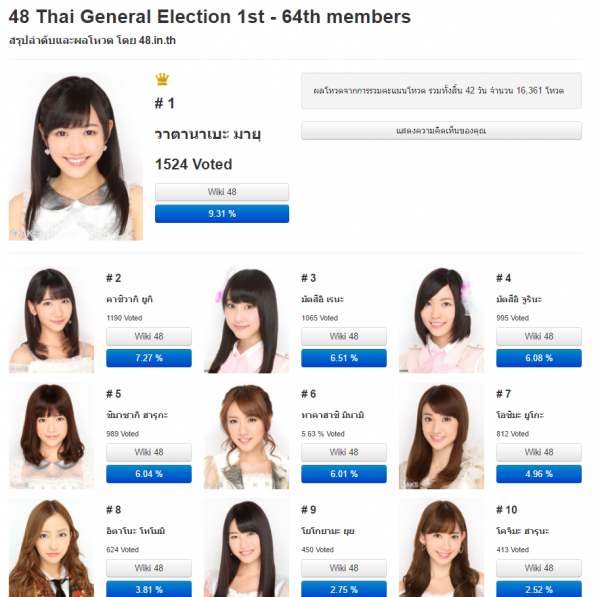Click the 6.08 % bar for #4
Screen dimensions: 600x597
539,358
